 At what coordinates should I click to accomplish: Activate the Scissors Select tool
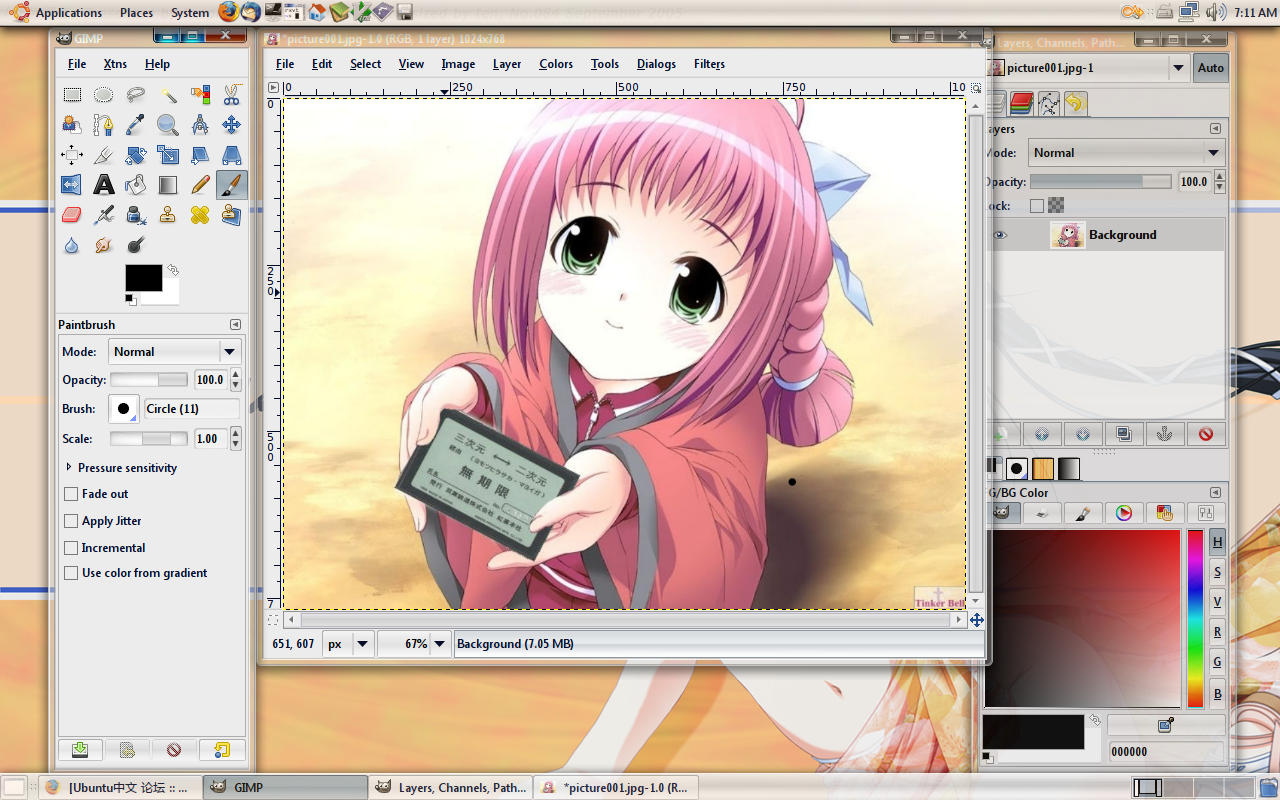231,95
